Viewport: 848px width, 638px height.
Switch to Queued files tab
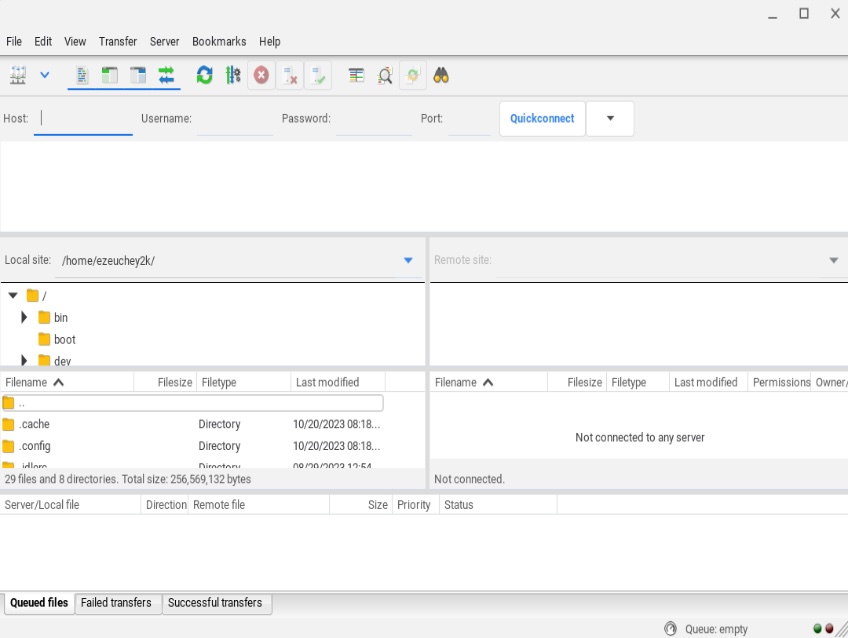pos(39,603)
